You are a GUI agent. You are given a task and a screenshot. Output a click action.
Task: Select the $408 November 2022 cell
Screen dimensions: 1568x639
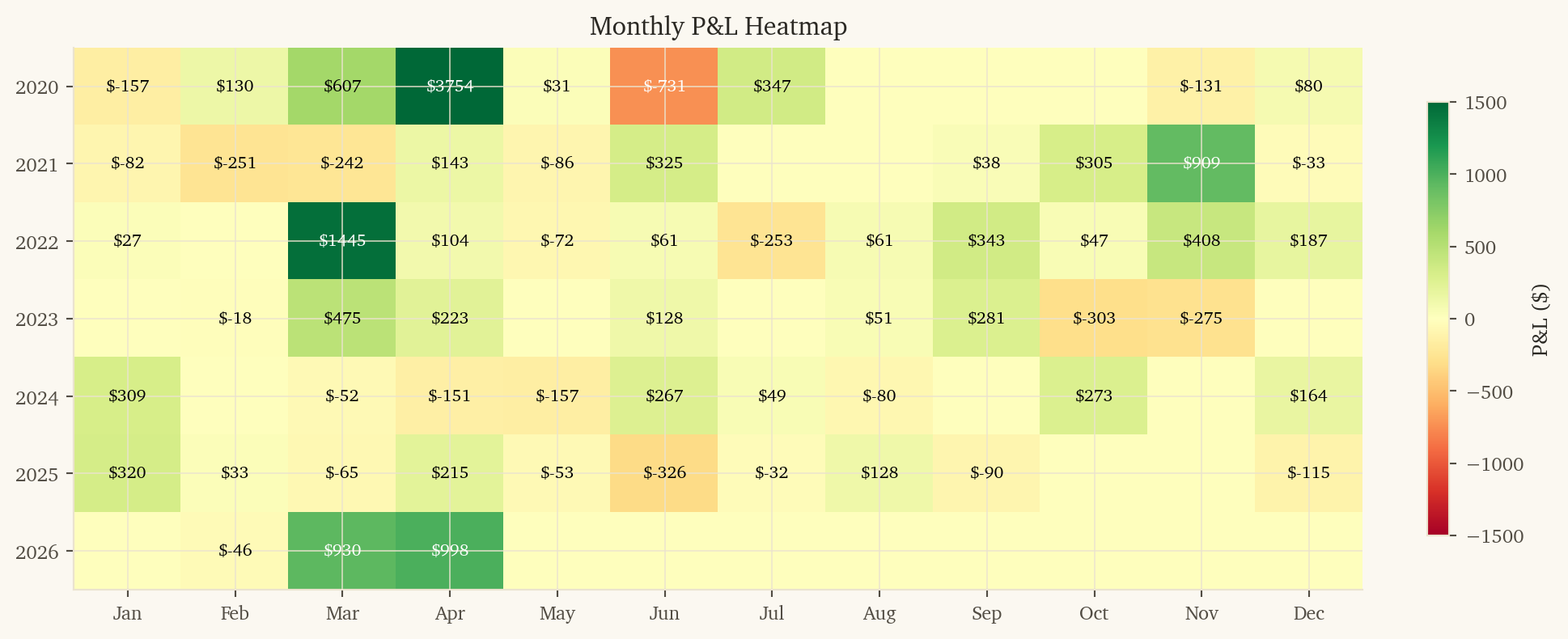(x=1201, y=241)
